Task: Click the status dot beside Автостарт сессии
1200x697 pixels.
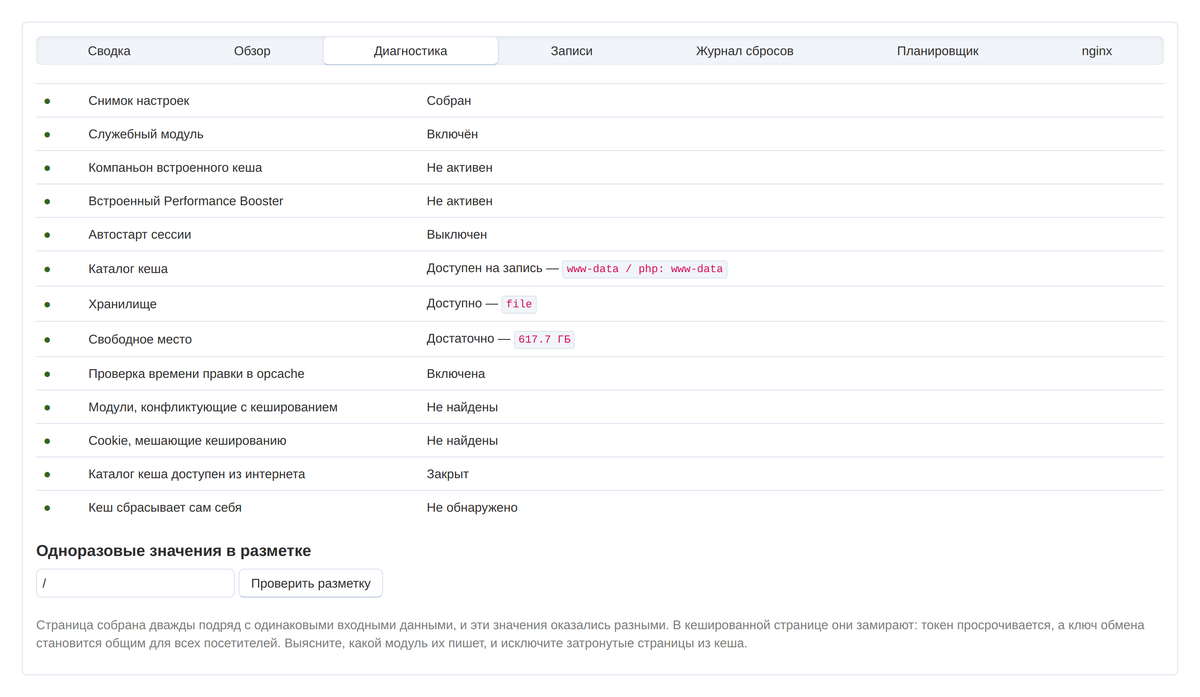Action: tap(47, 235)
